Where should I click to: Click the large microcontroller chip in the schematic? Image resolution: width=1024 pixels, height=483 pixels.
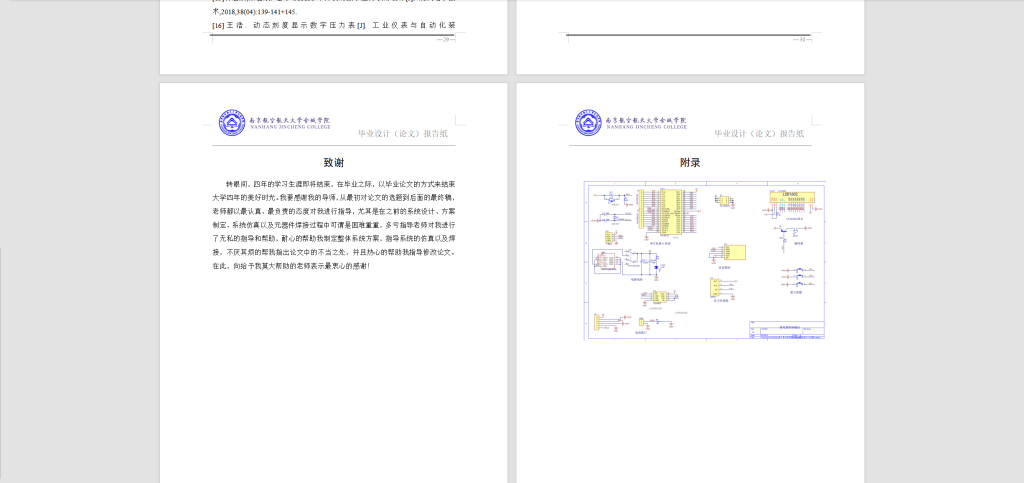click(671, 211)
